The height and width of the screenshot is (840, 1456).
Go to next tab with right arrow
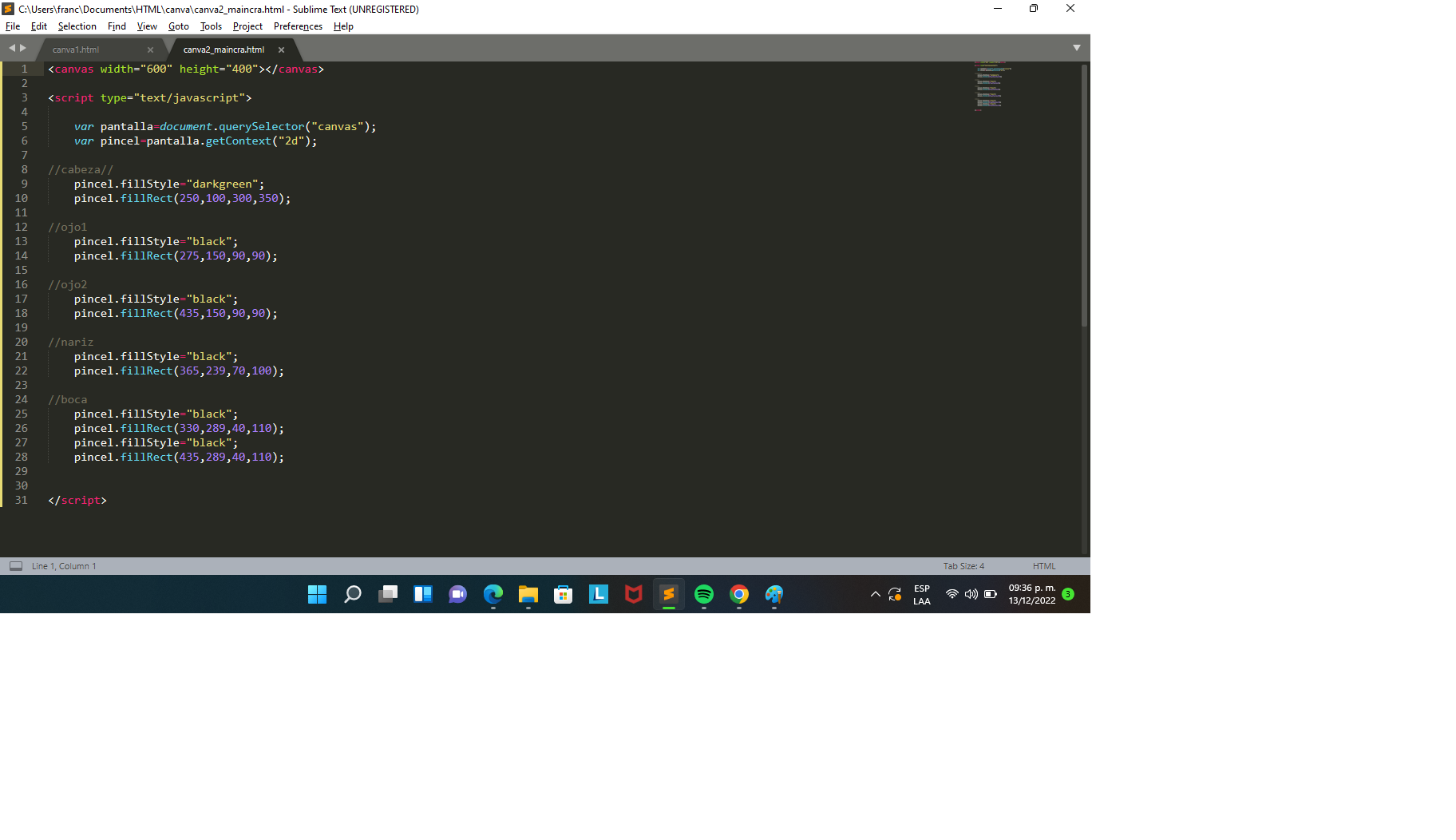coord(23,48)
